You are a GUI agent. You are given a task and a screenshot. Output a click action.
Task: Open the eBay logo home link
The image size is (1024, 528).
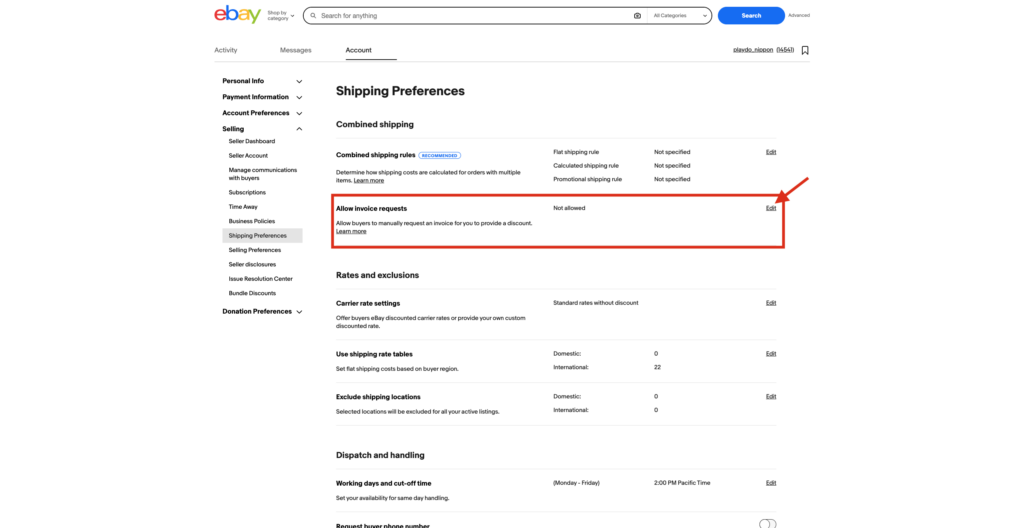tap(237, 14)
